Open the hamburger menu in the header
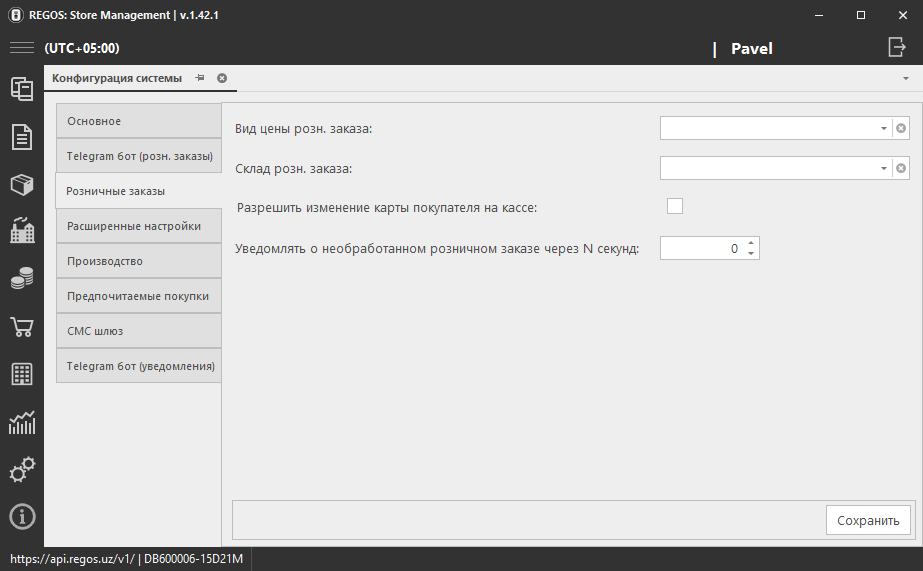Screen dimensions: 923x571 pos(21,48)
